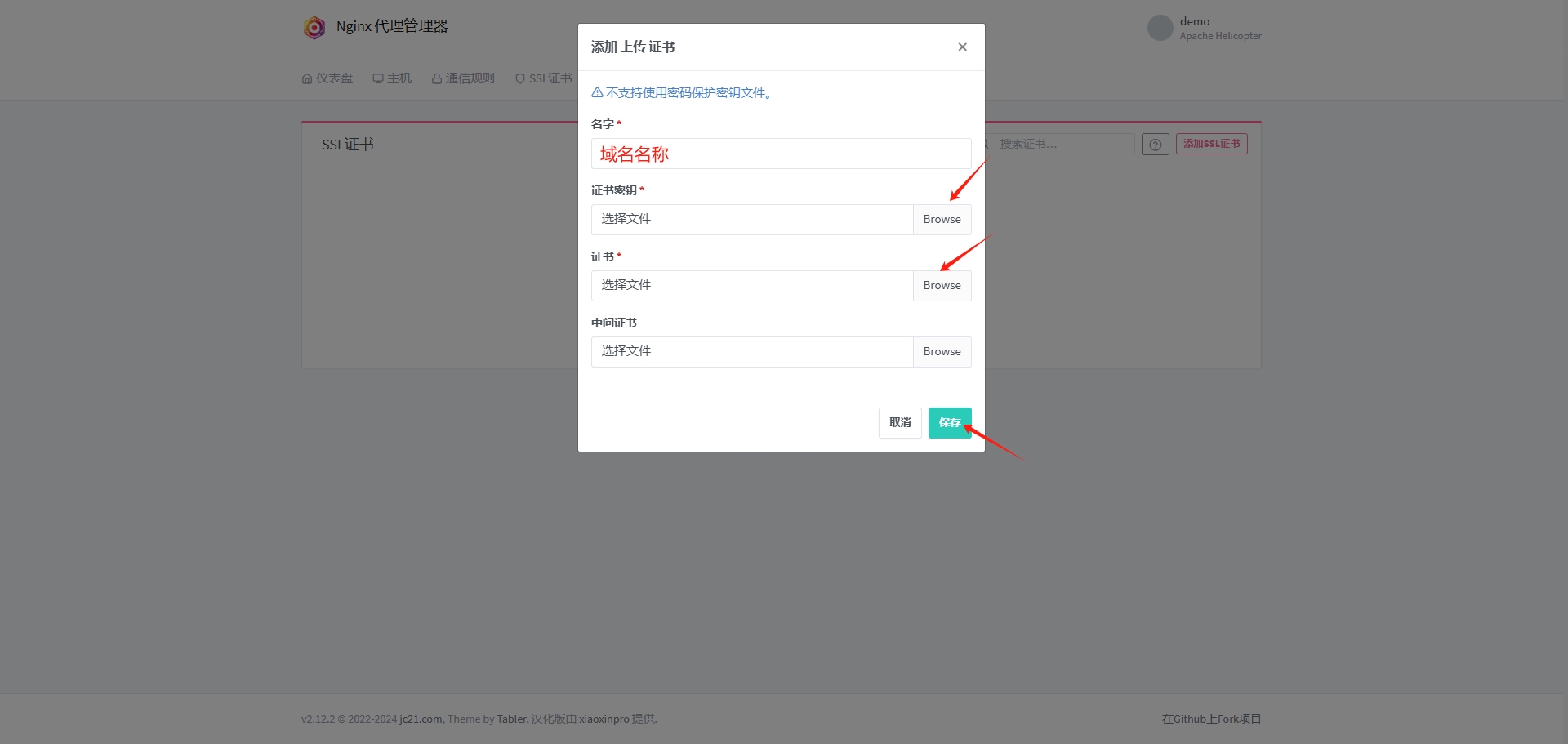1568x744 pixels.
Task: Click the 添加SSL证书 button
Action: pos(1211,144)
